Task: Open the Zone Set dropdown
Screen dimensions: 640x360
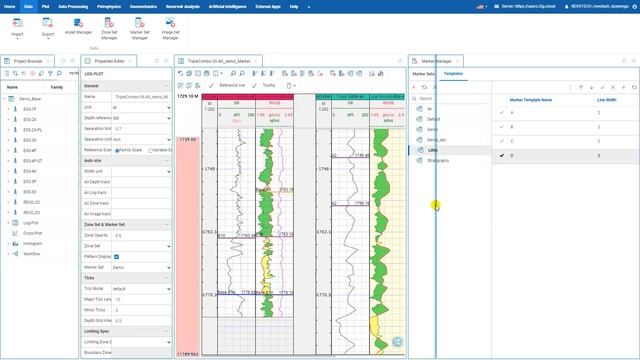Action: click(141, 246)
